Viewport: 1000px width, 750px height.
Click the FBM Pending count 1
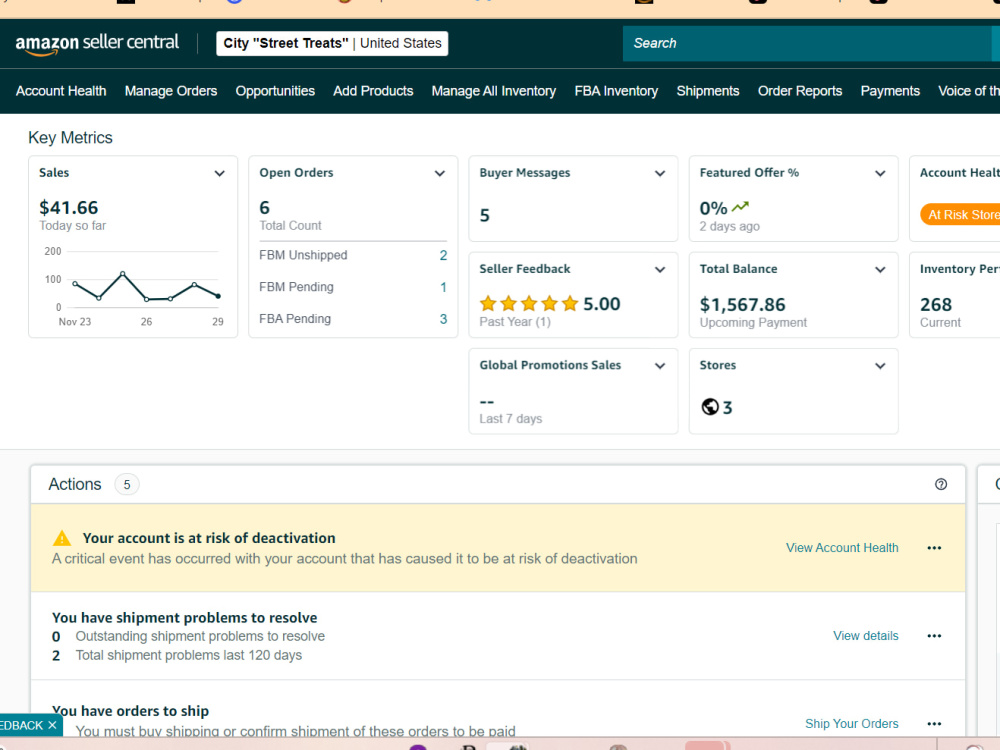(x=443, y=287)
